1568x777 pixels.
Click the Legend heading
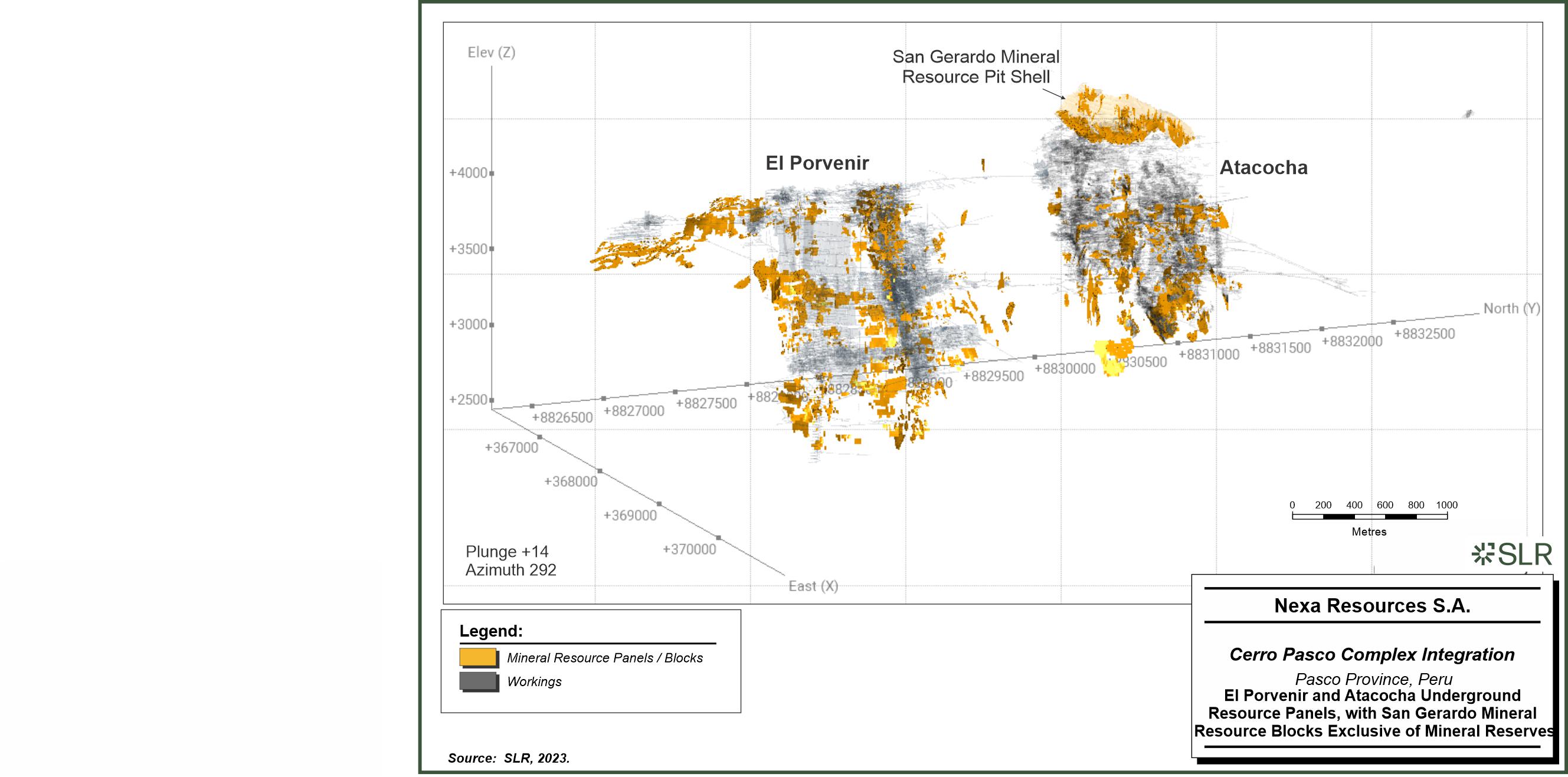coord(490,631)
